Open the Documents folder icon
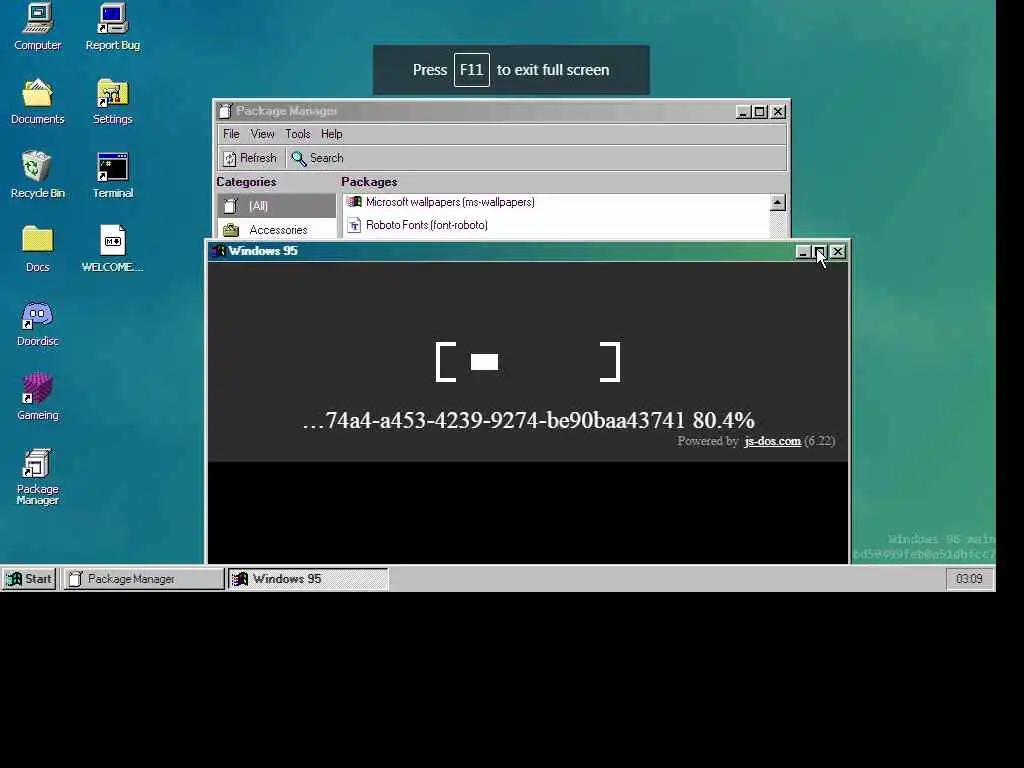The width and height of the screenshot is (1024, 768). pos(37,101)
